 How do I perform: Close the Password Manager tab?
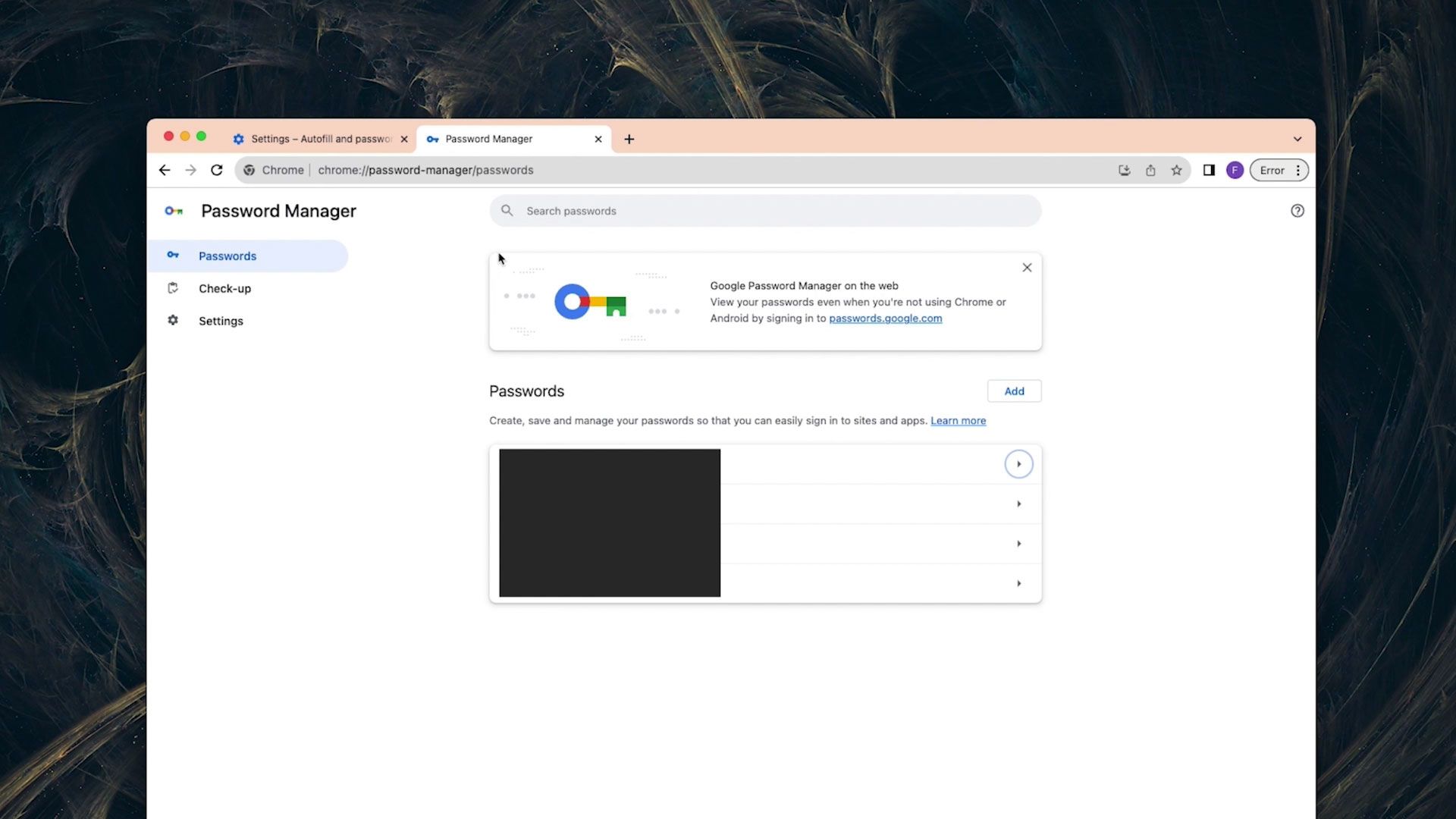598,139
